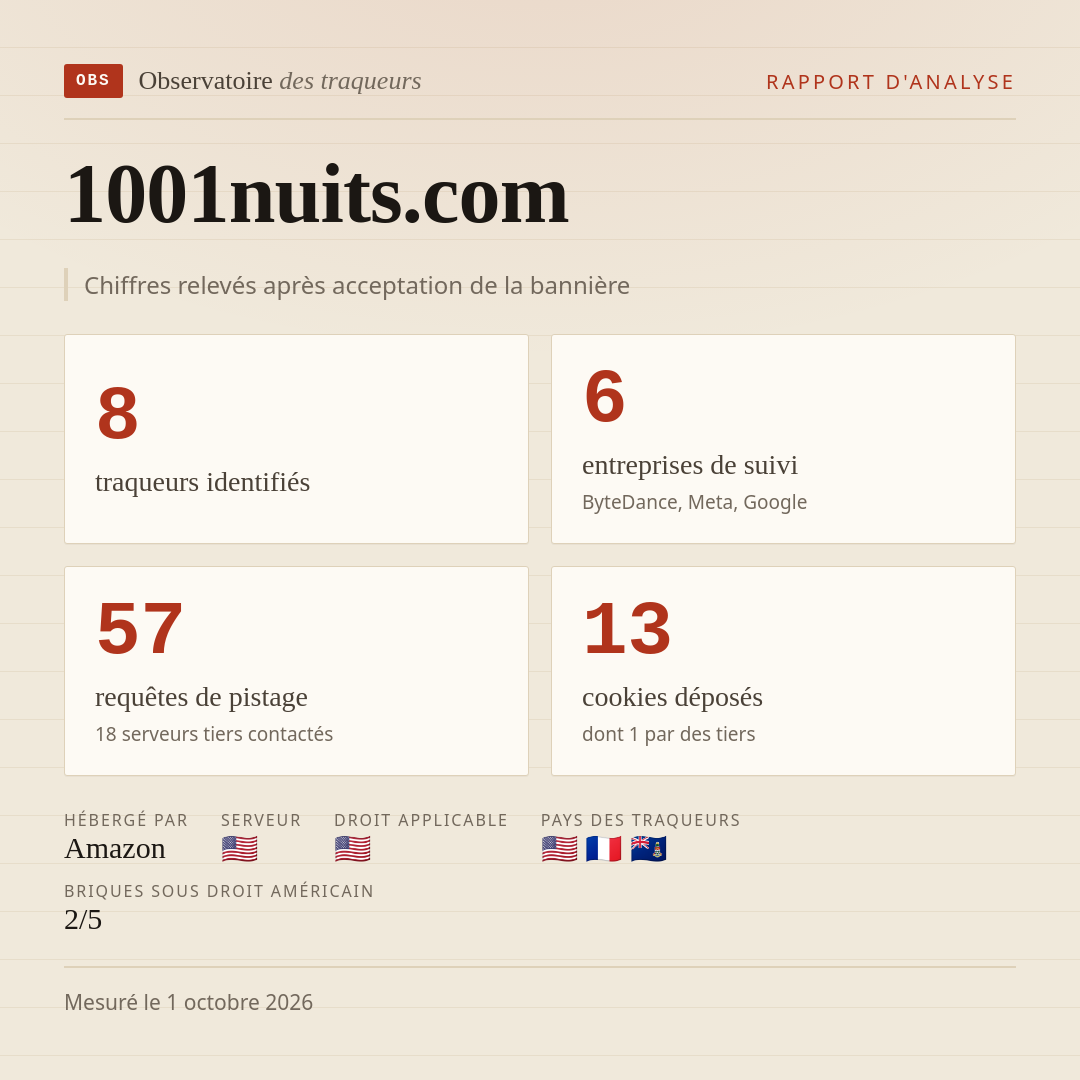Click the number 57 in the requêtes card
Screen dimensions: 1080x1080
[x=140, y=628]
